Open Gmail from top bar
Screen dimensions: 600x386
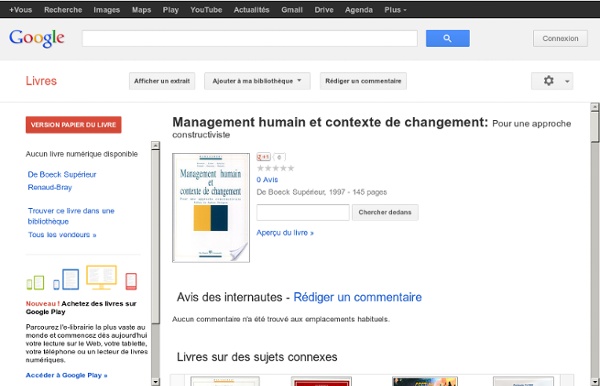click(x=292, y=10)
